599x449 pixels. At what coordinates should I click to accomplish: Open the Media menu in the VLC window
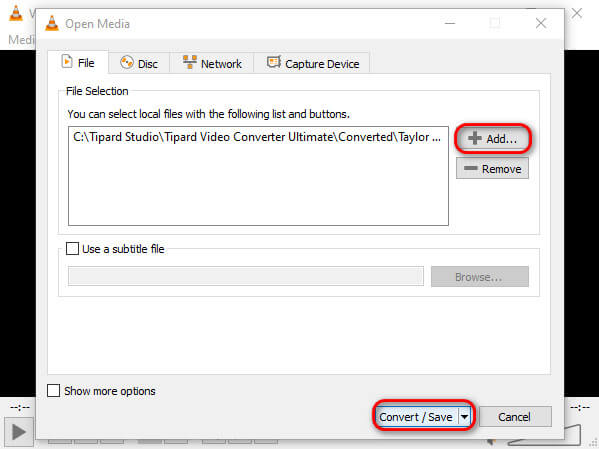click(x=21, y=39)
